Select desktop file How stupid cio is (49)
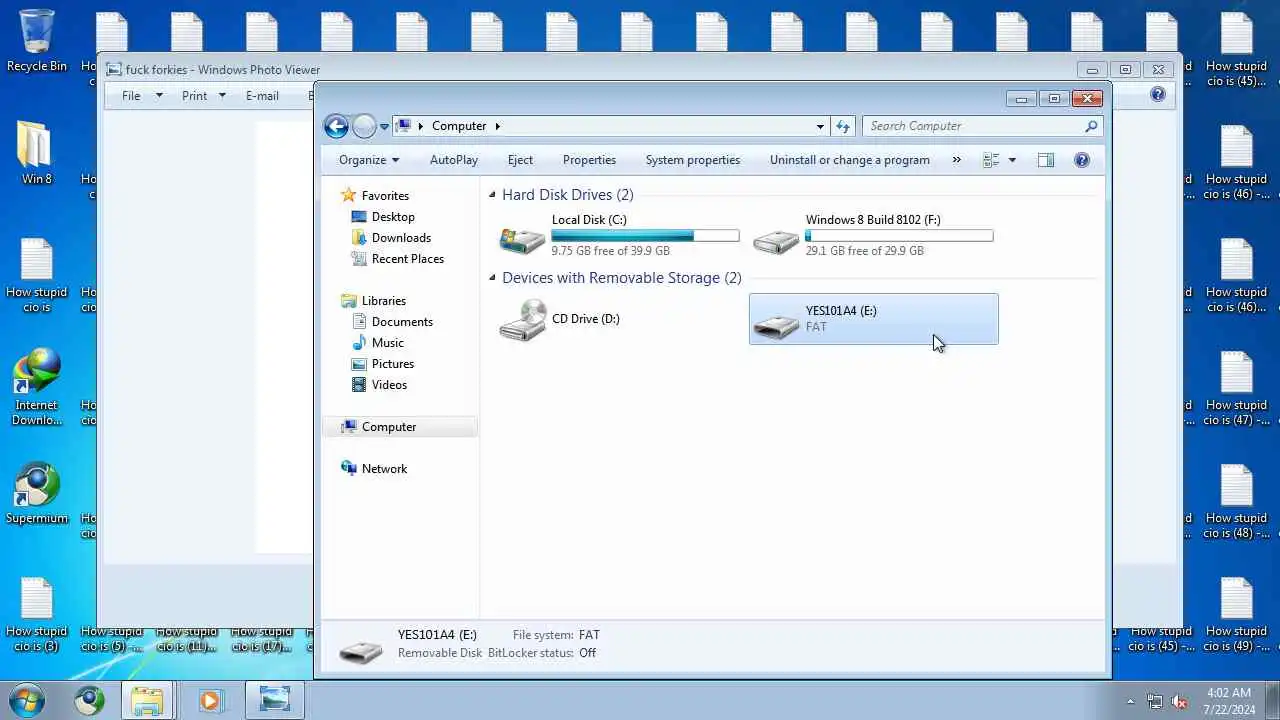Image resolution: width=1280 pixels, height=720 pixels. click(1237, 615)
